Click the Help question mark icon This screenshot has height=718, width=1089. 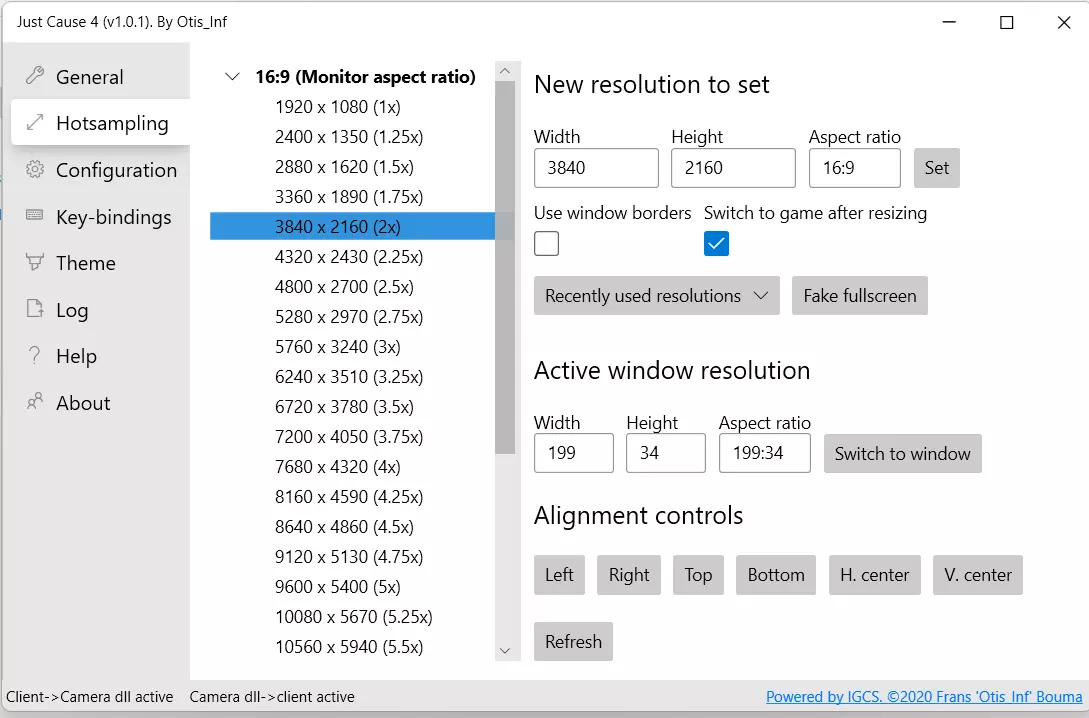35,356
